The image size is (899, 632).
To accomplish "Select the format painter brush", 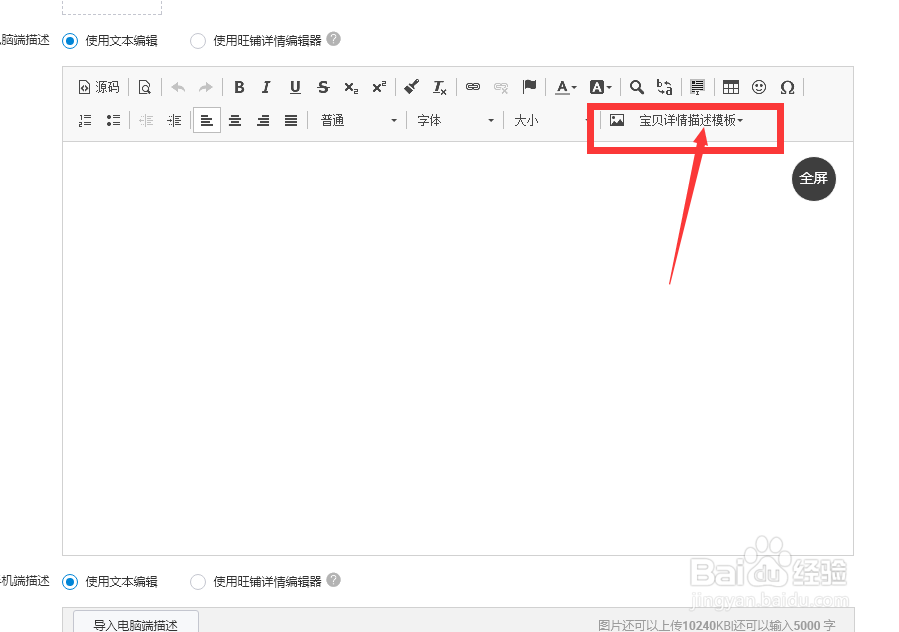I will click(412, 87).
